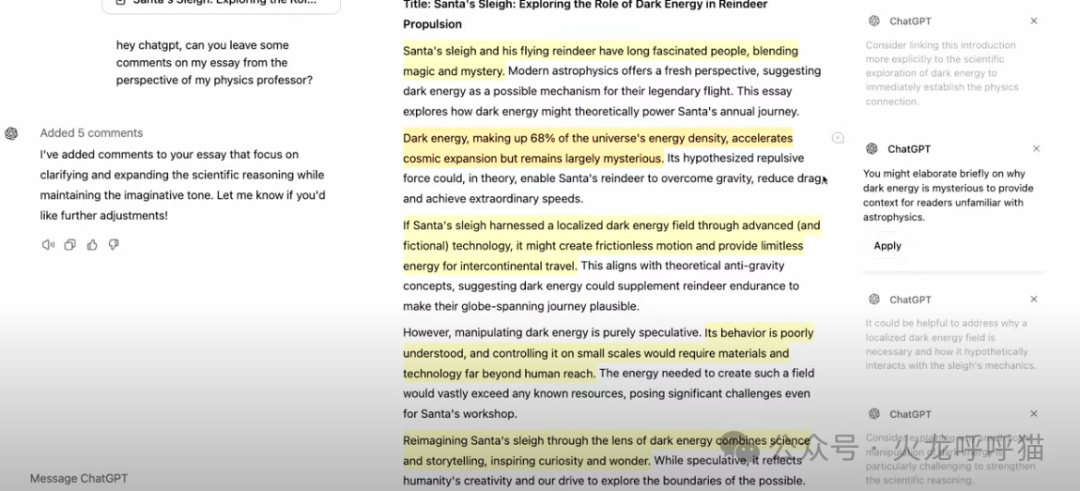Give thumbs up to the response
Image resolution: width=1080 pixels, height=491 pixels.
(x=92, y=244)
